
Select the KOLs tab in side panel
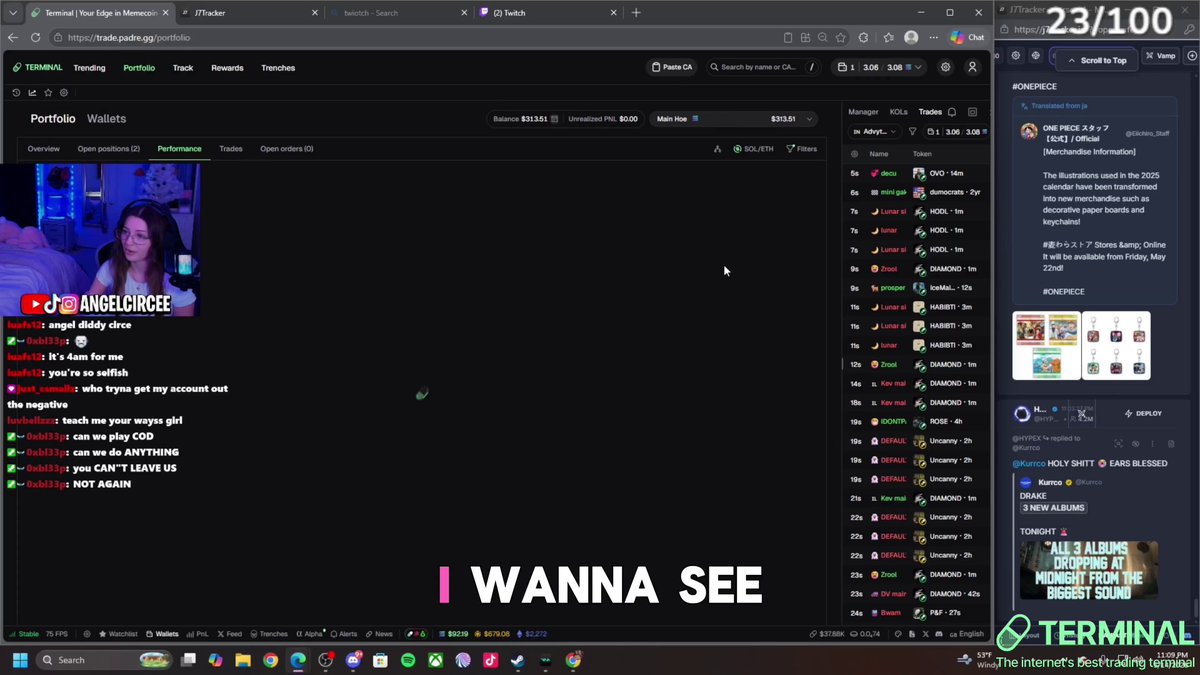[899, 112]
